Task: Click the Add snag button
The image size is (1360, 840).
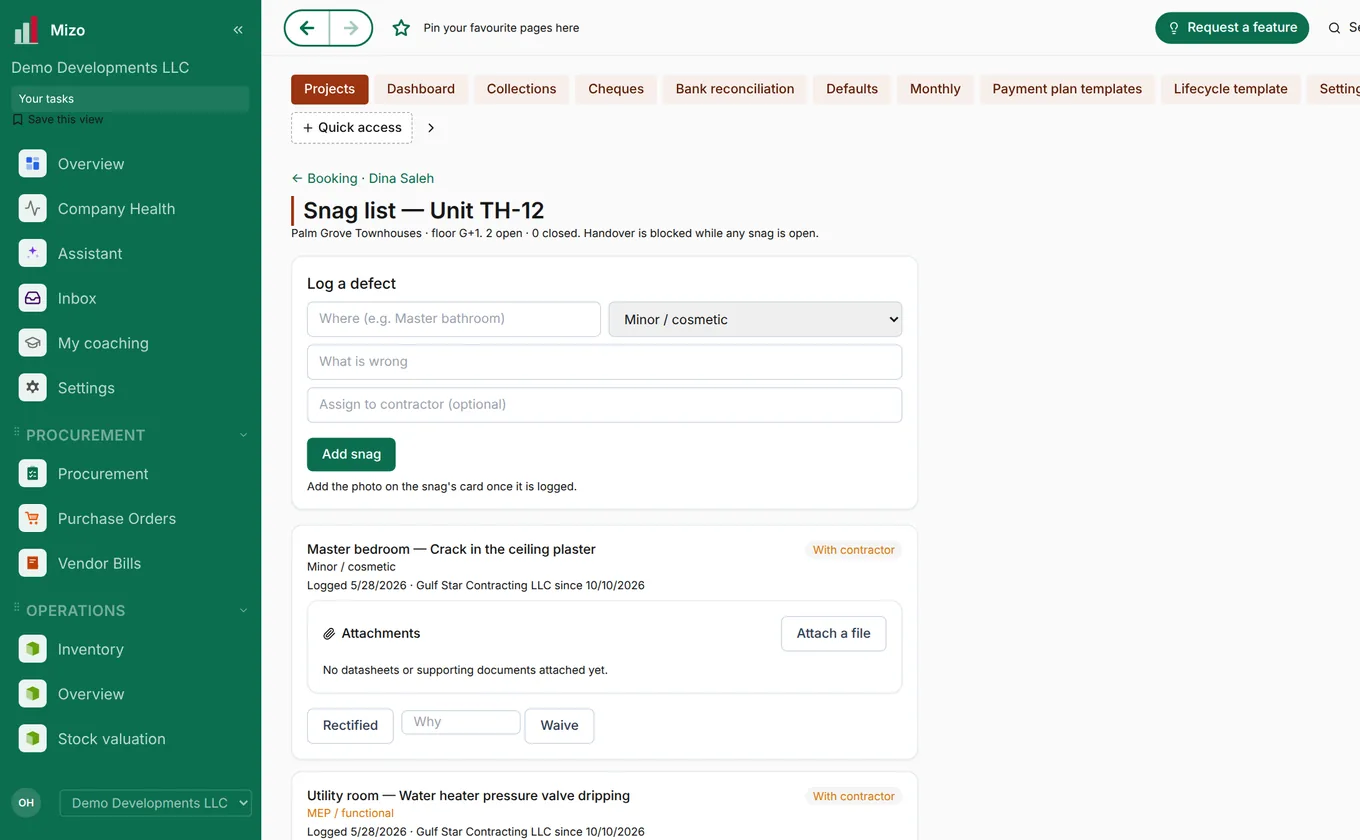Action: pos(351,454)
